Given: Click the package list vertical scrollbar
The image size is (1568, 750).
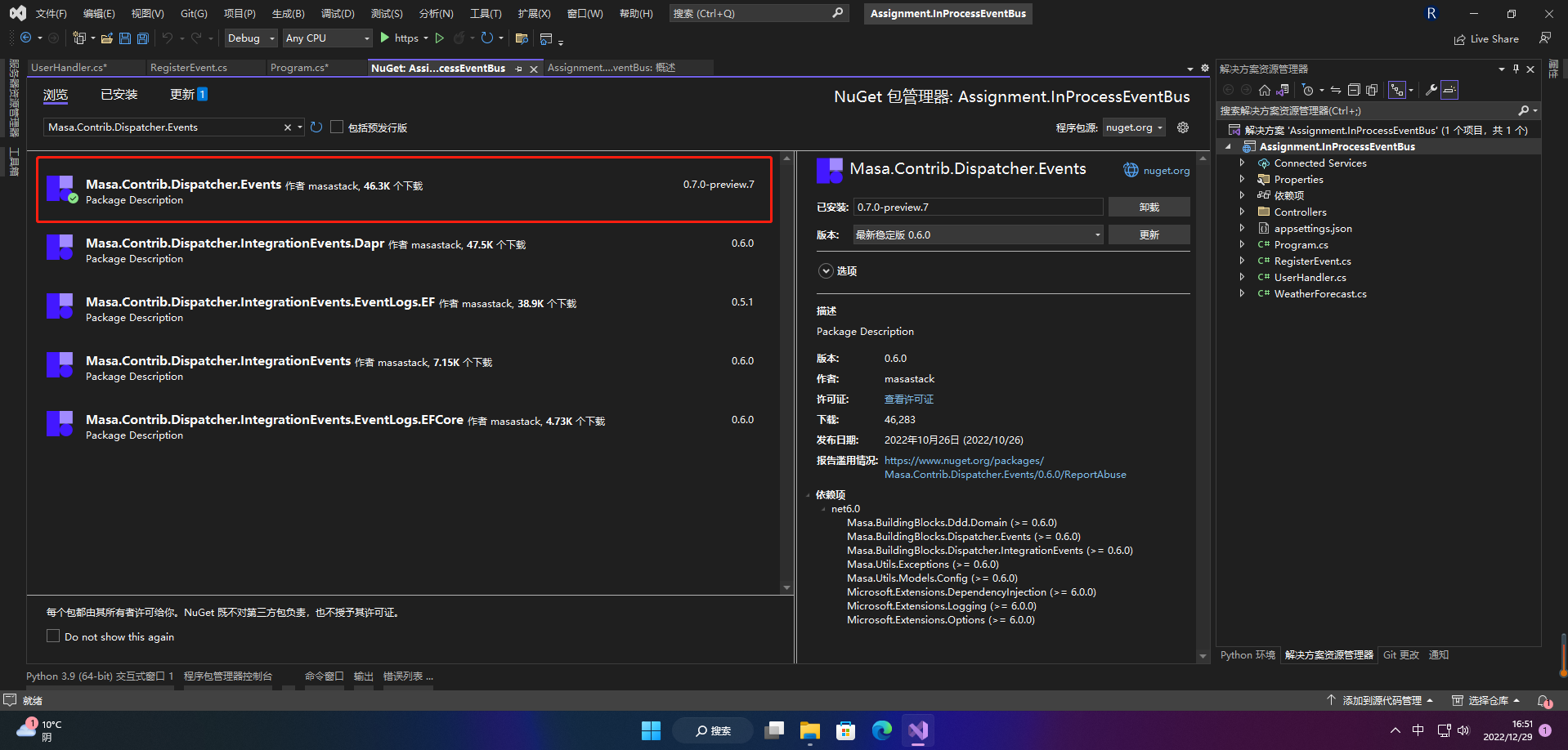Looking at the screenshot, I should [x=786, y=372].
